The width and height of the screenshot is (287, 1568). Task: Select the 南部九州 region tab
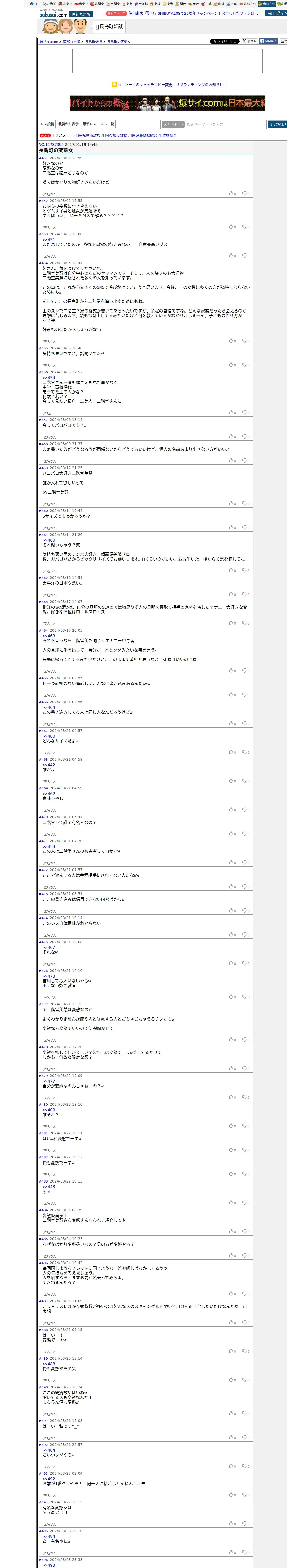(266, 4)
